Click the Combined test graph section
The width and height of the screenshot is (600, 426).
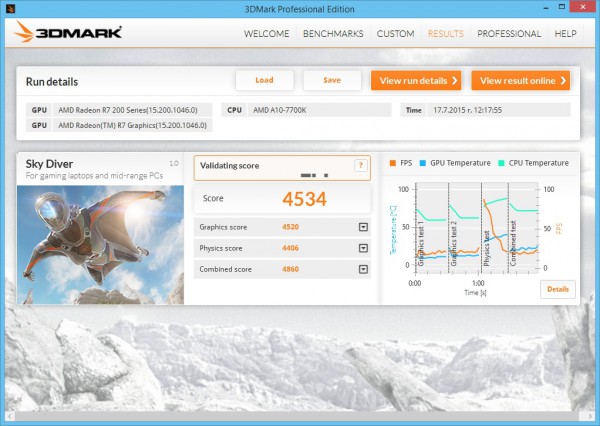coord(523,228)
